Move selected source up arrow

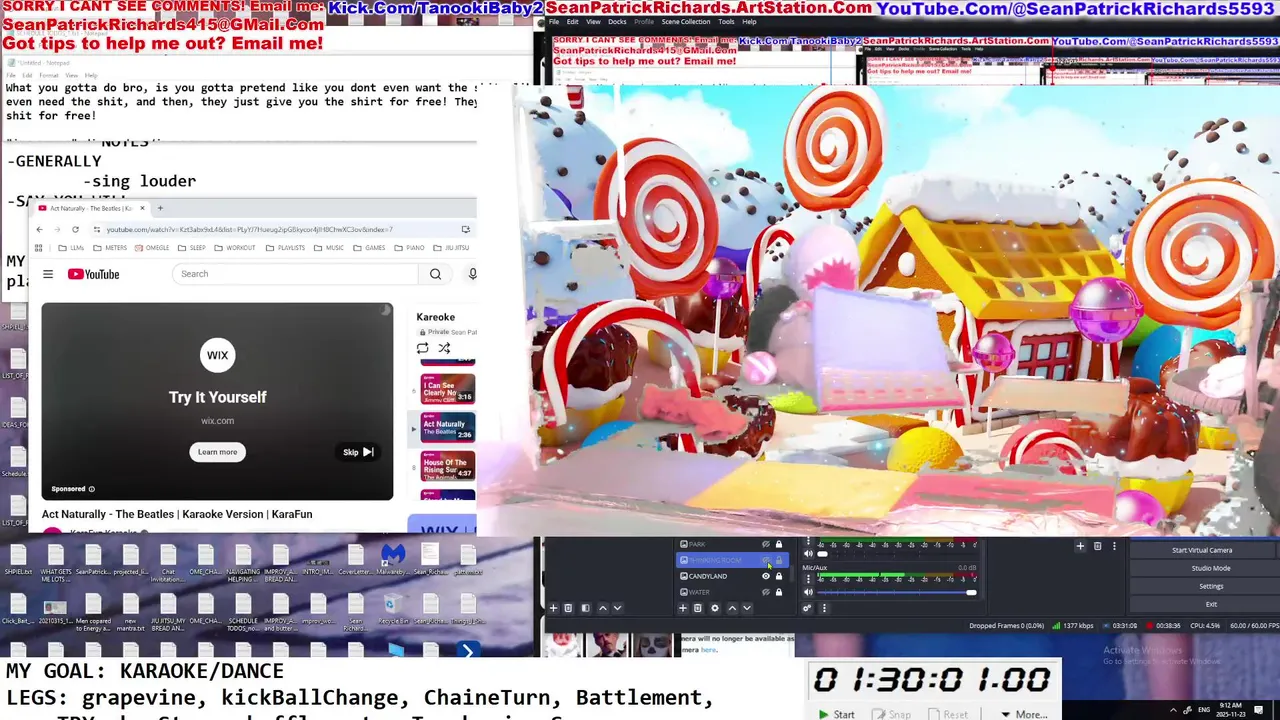point(731,608)
